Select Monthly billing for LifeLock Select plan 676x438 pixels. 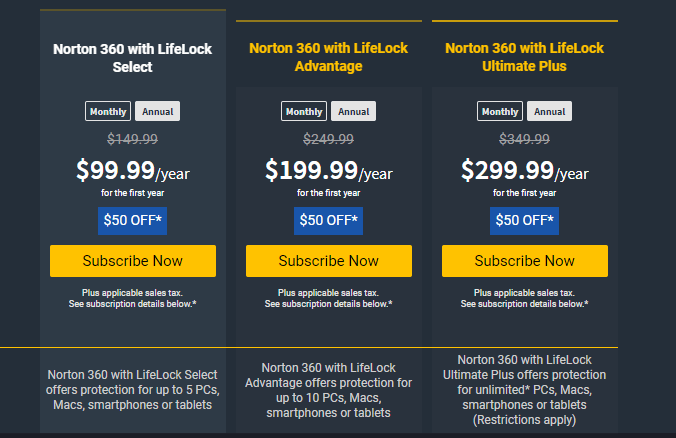[108, 112]
